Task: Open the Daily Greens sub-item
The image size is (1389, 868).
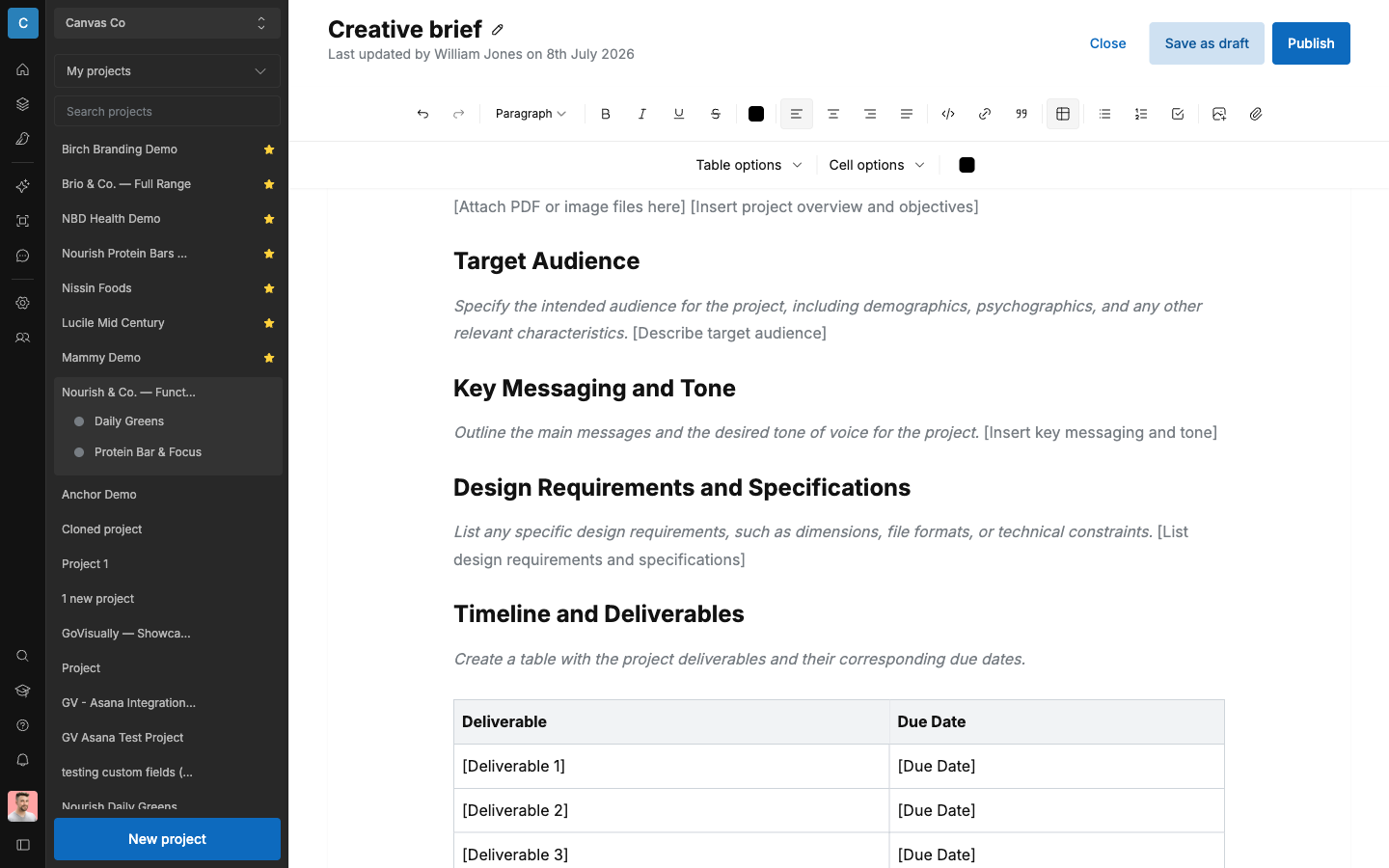Action: [x=129, y=421]
